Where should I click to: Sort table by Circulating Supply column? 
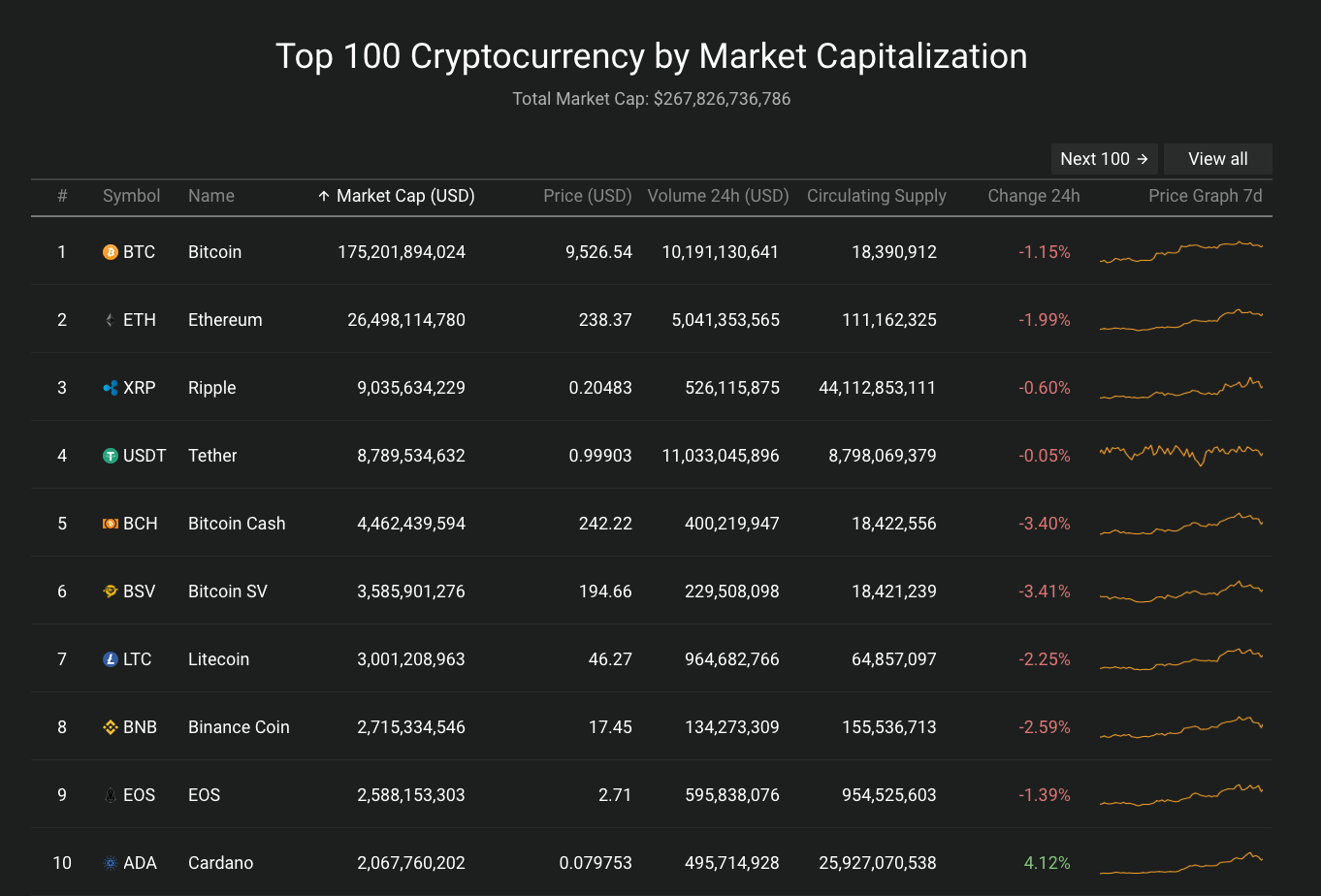[x=877, y=196]
